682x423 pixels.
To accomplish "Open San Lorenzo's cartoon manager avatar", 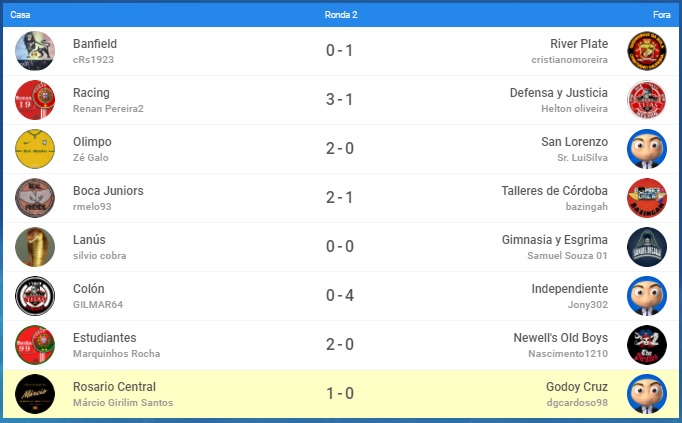I will (x=647, y=149).
